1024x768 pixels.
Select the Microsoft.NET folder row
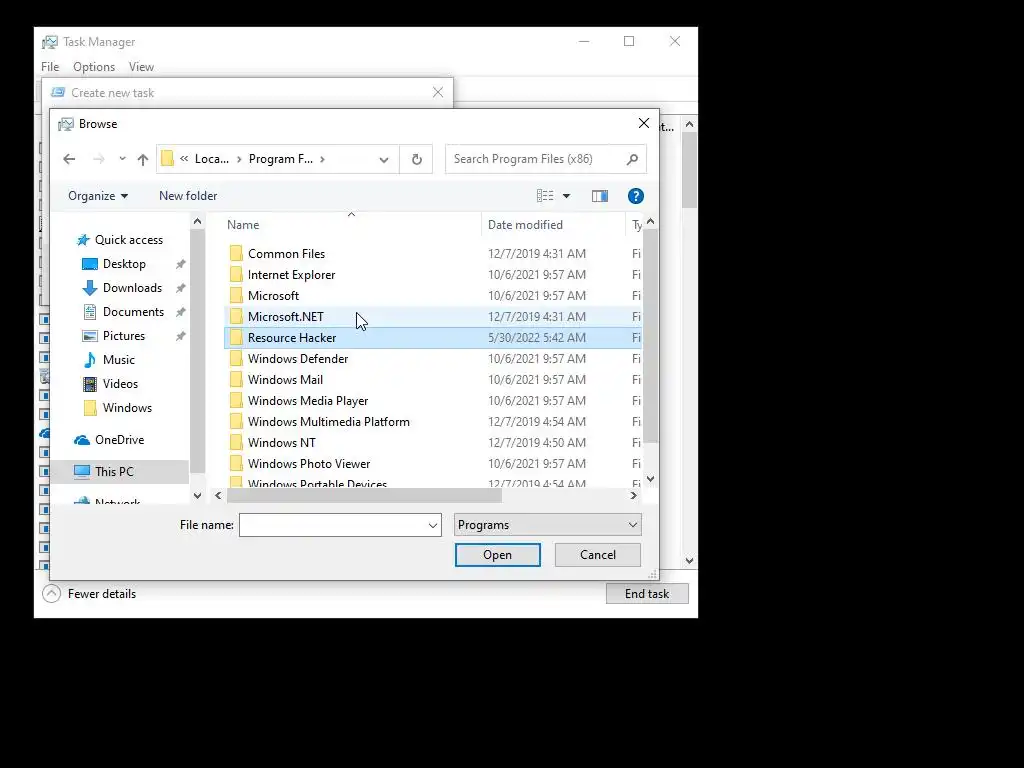click(x=433, y=317)
